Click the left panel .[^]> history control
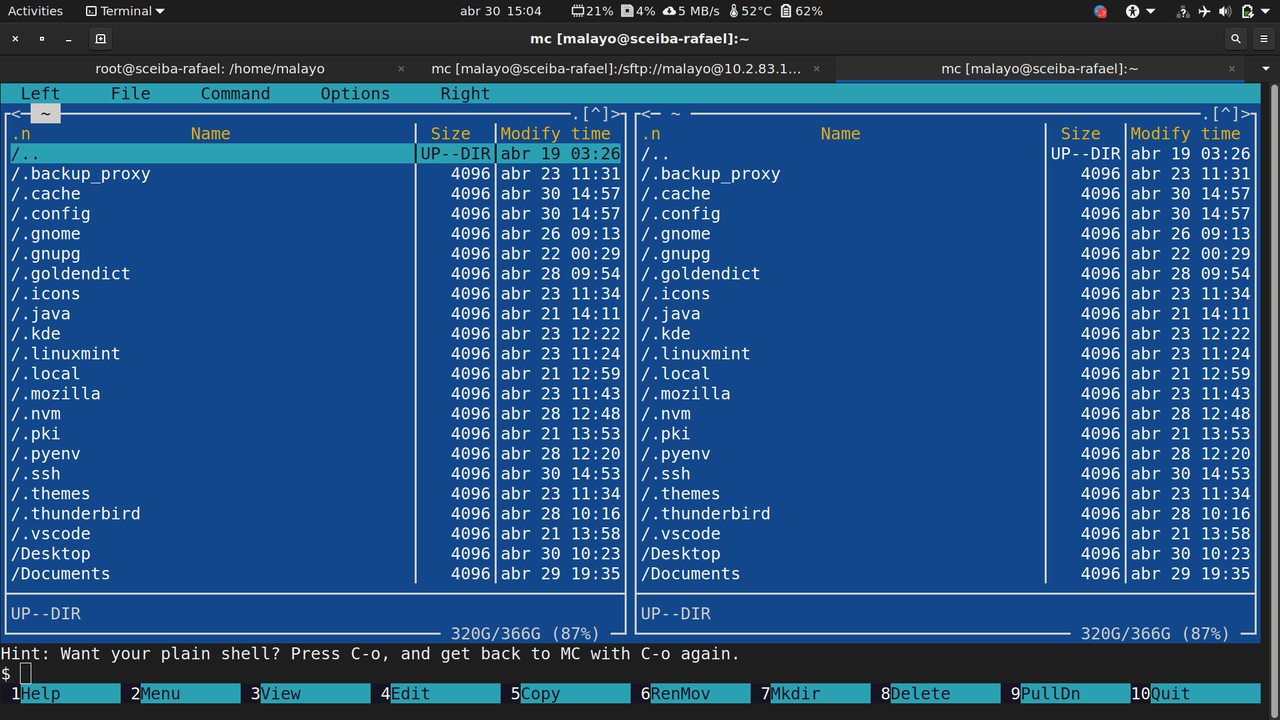The width and height of the screenshot is (1280, 720). point(595,114)
